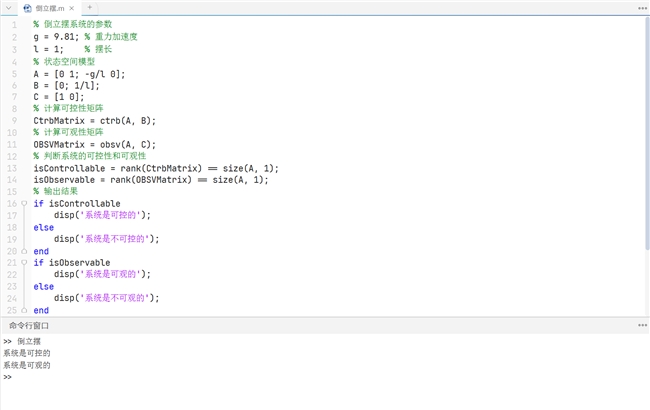Click the fold end marker at line 20
The width and height of the screenshot is (650, 410).
[x=24, y=251]
